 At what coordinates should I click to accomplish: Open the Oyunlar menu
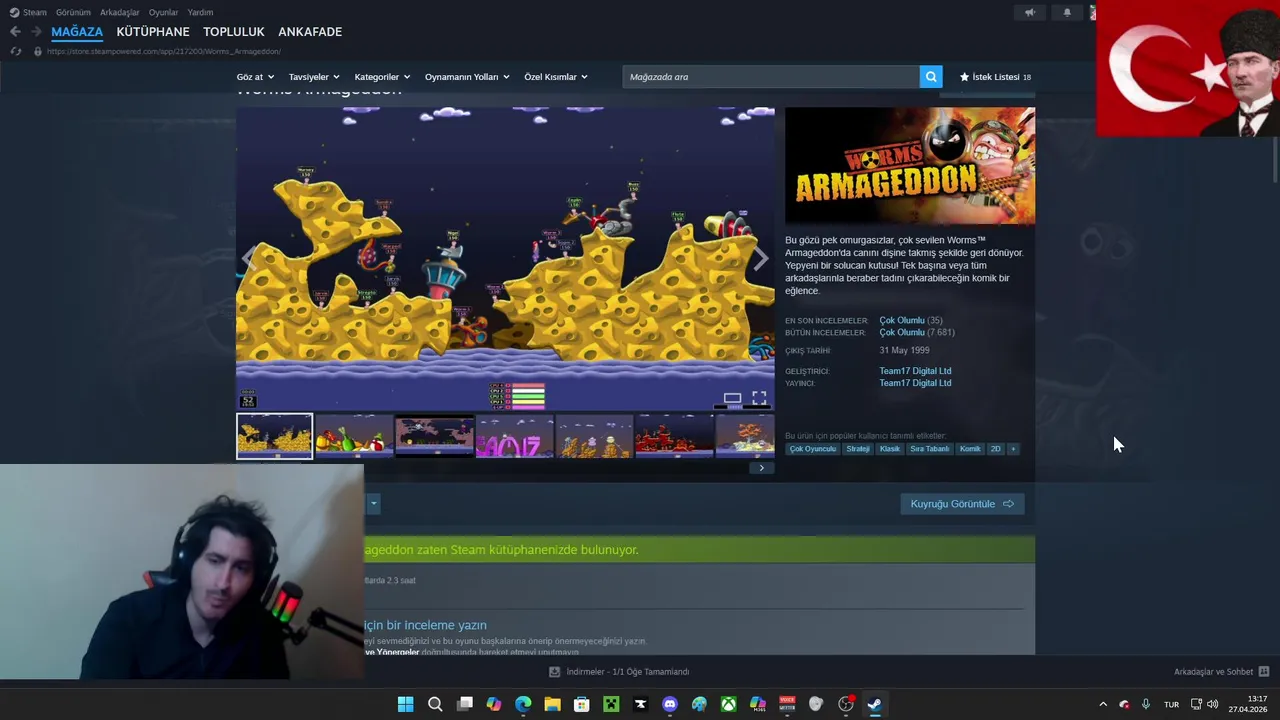point(163,12)
